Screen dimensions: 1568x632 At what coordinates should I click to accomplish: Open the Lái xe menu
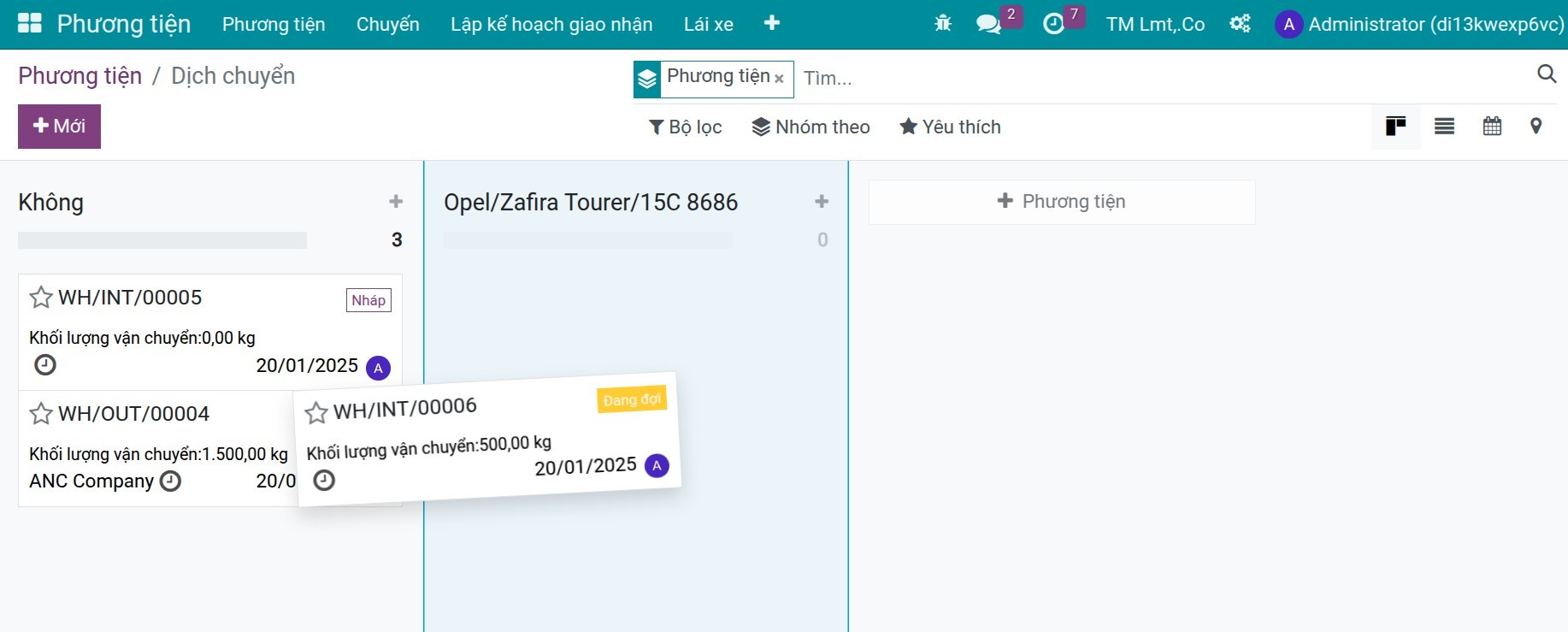[709, 24]
